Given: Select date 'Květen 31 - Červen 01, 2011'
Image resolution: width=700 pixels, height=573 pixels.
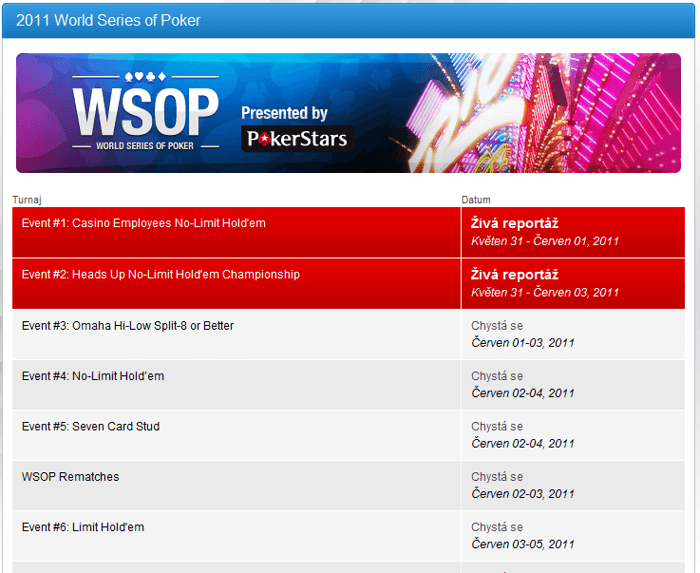Looking at the screenshot, I should pyautogui.click(x=545, y=241).
